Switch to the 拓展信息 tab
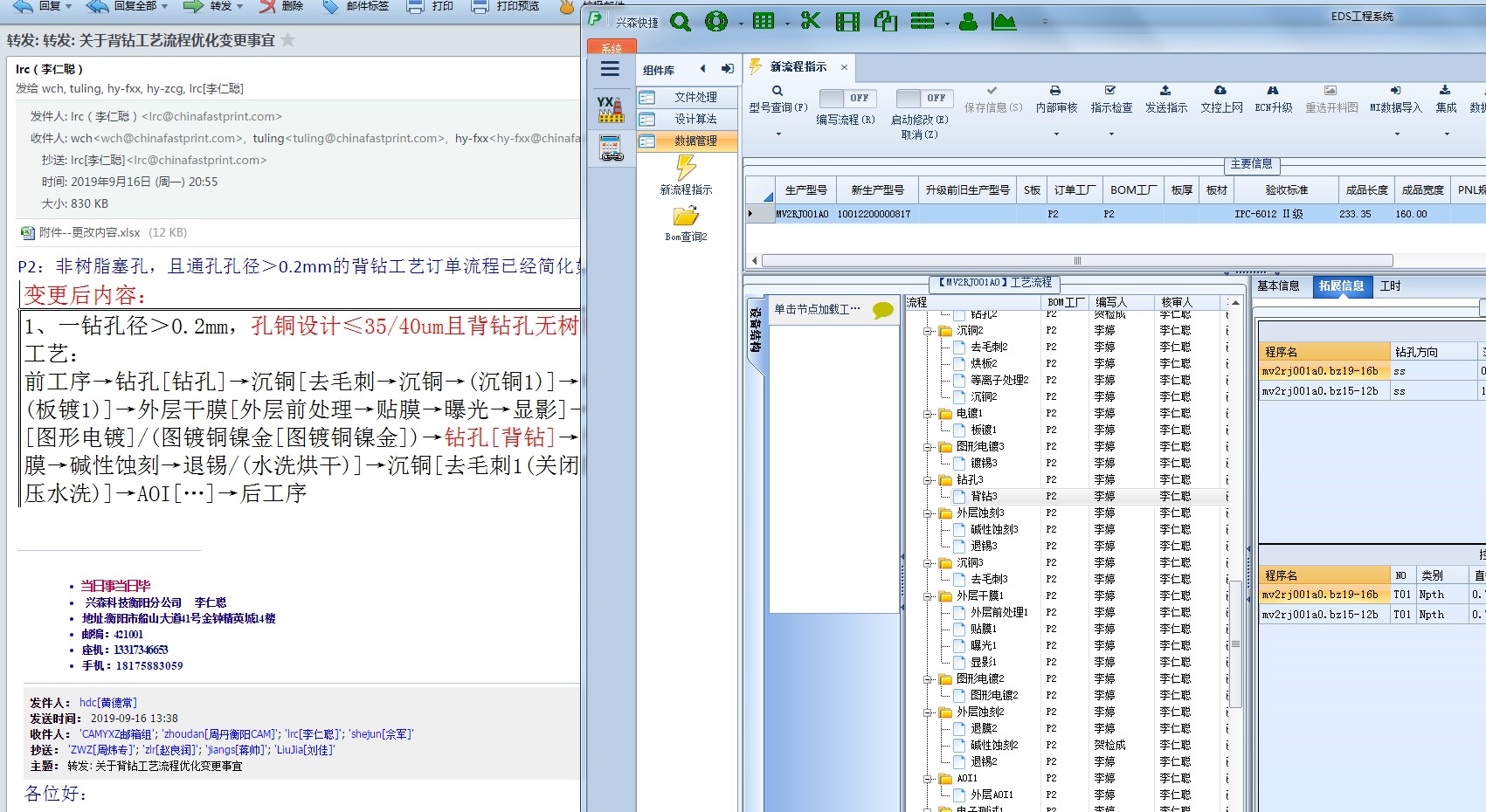The image size is (1486, 812). coord(1341,286)
